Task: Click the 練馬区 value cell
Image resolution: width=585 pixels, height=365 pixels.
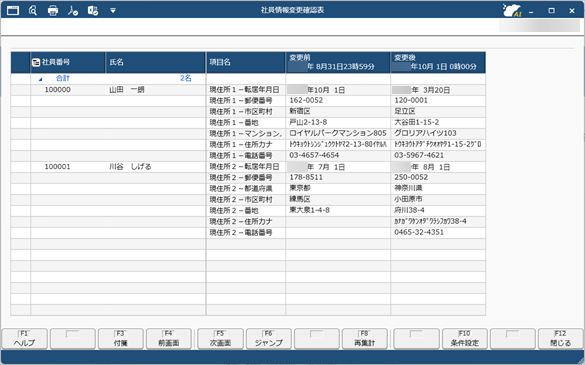Action: point(338,199)
